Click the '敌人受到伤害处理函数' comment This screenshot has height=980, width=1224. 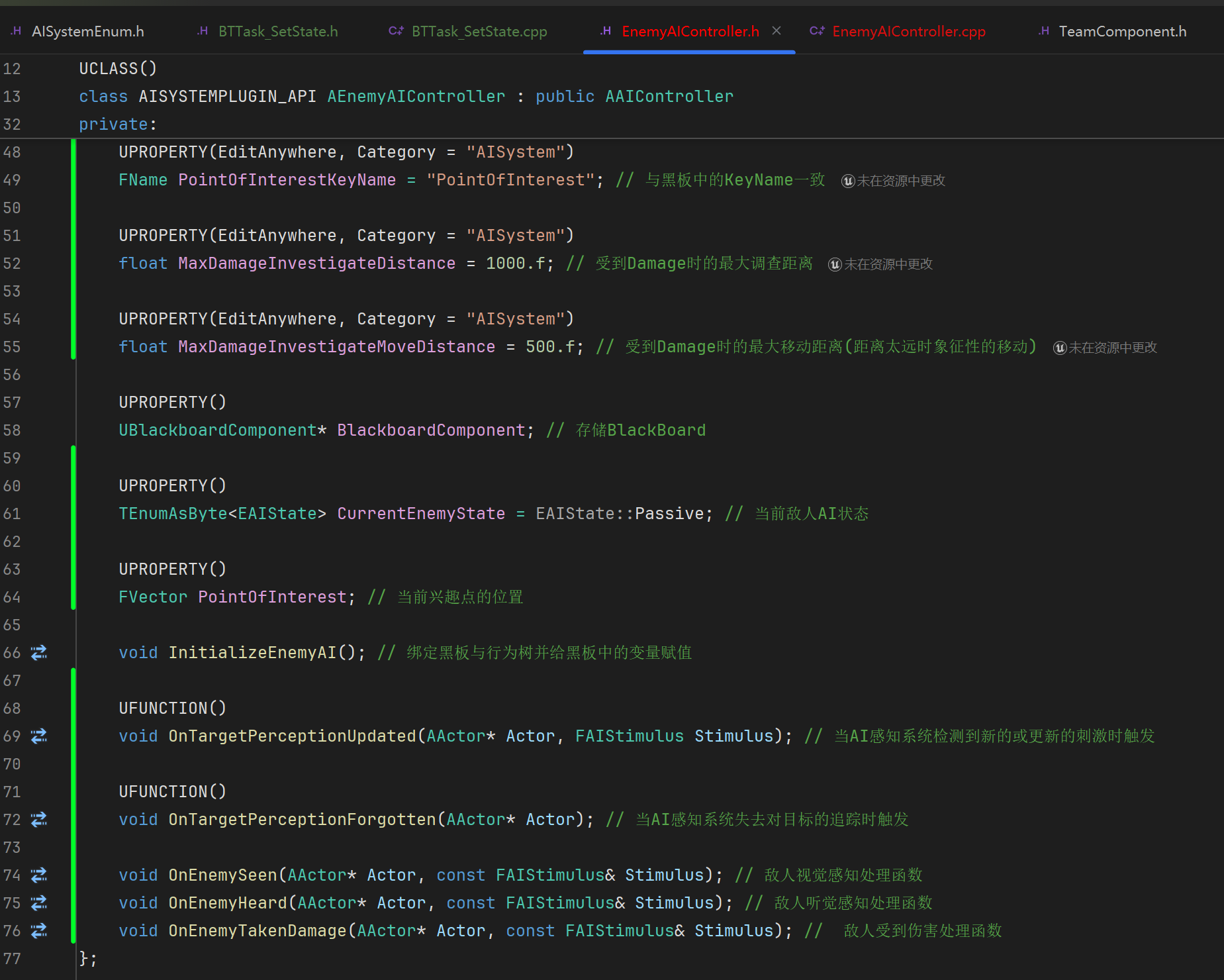pyautogui.click(x=923, y=931)
